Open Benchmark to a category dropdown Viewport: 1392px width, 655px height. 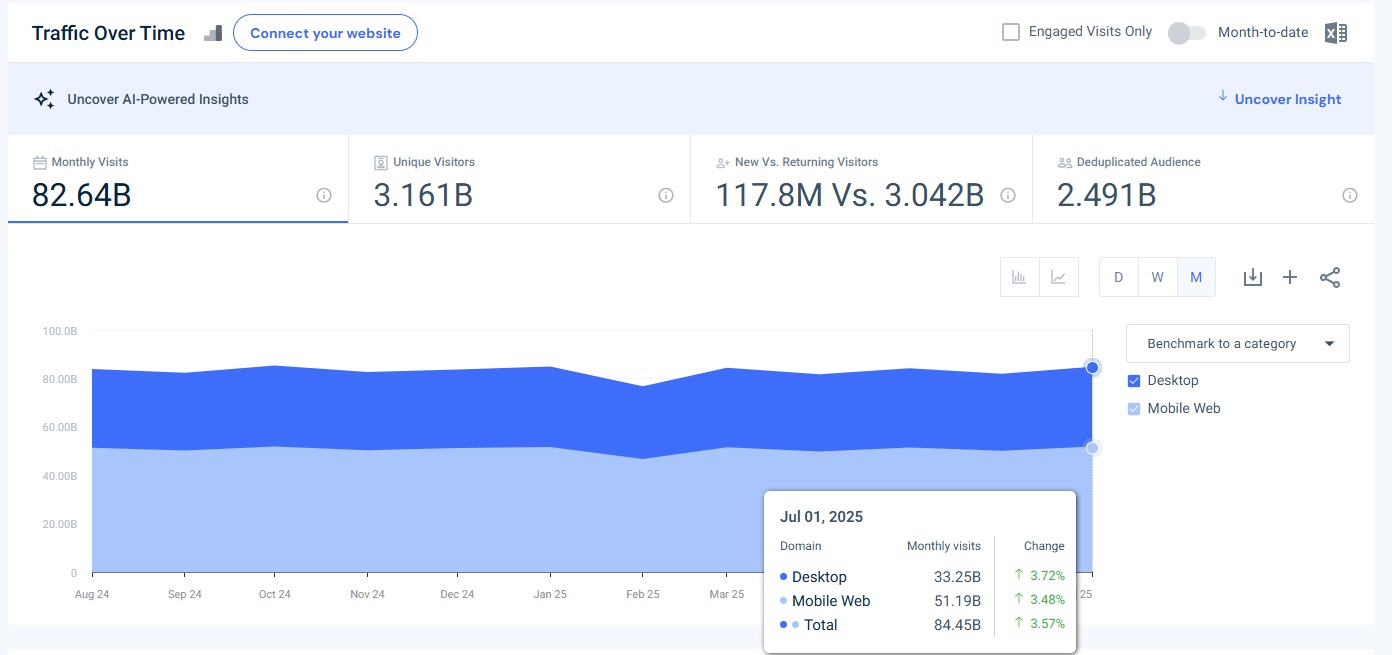pyautogui.click(x=1237, y=343)
